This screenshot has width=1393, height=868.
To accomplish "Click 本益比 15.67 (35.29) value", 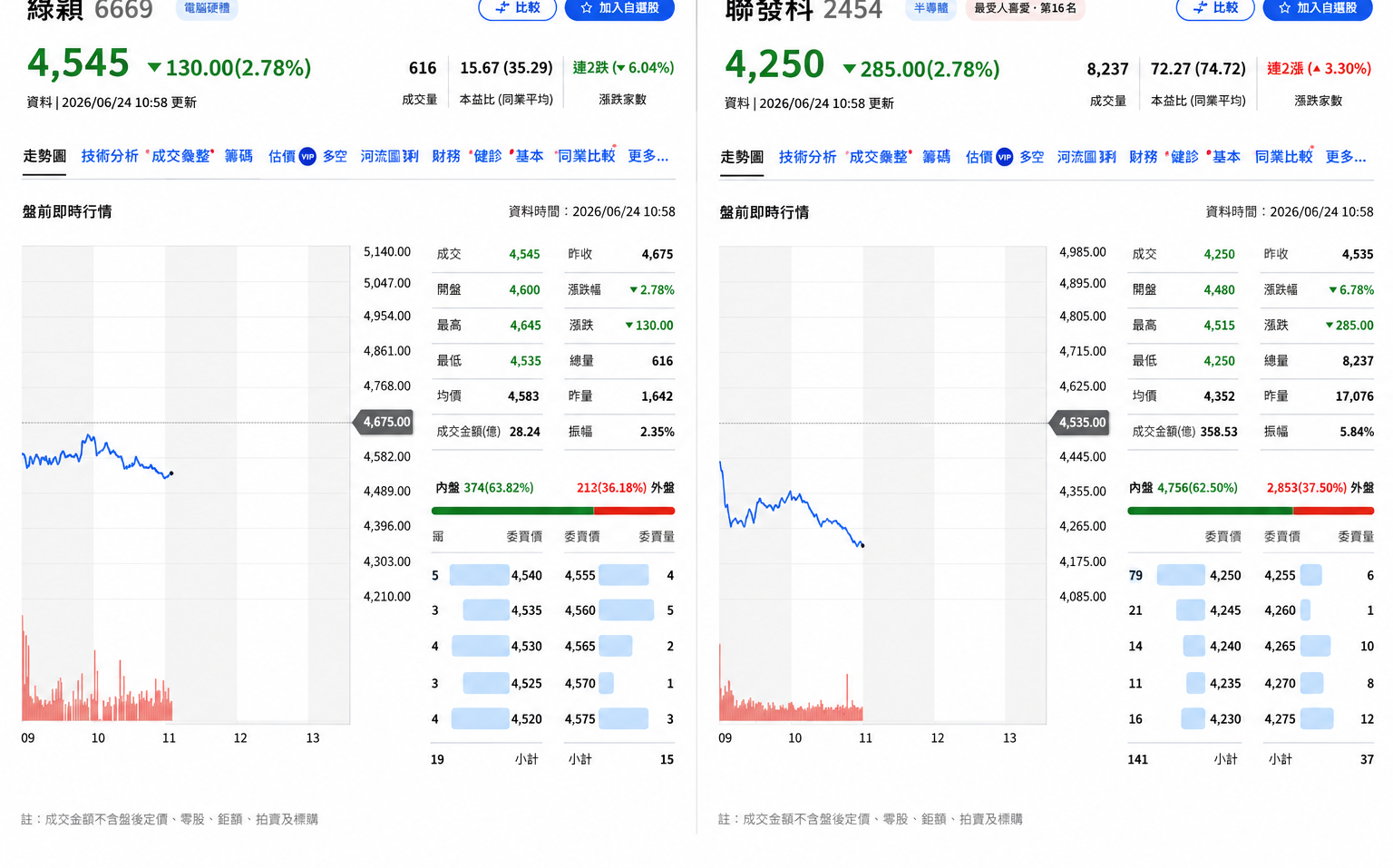I will click(x=506, y=68).
